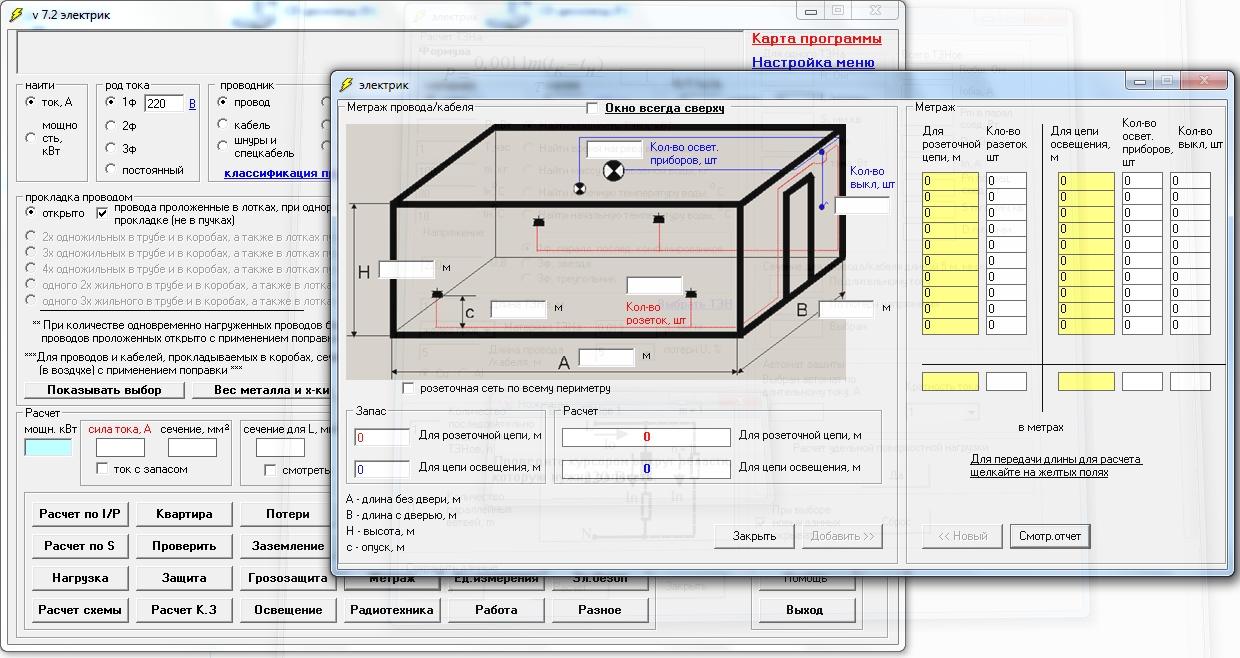
Task: Tick the ток с запасом checkbox
Action: click(101, 469)
